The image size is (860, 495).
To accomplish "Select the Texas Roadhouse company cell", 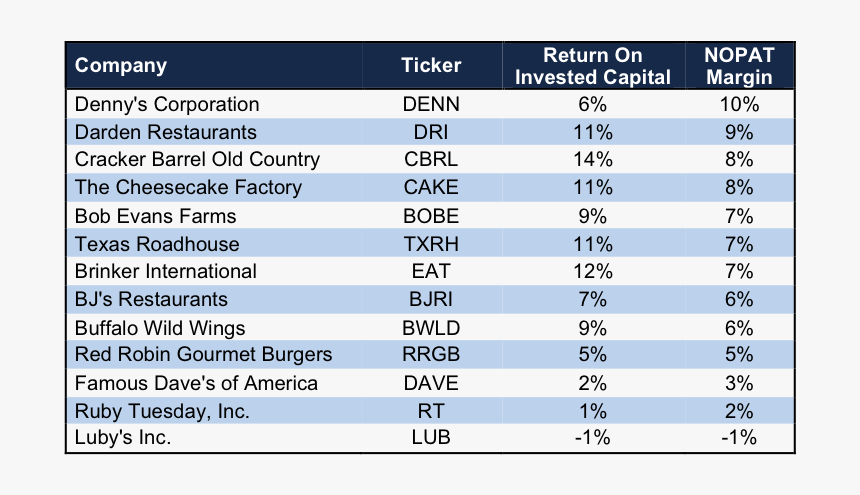I will 158,244.
